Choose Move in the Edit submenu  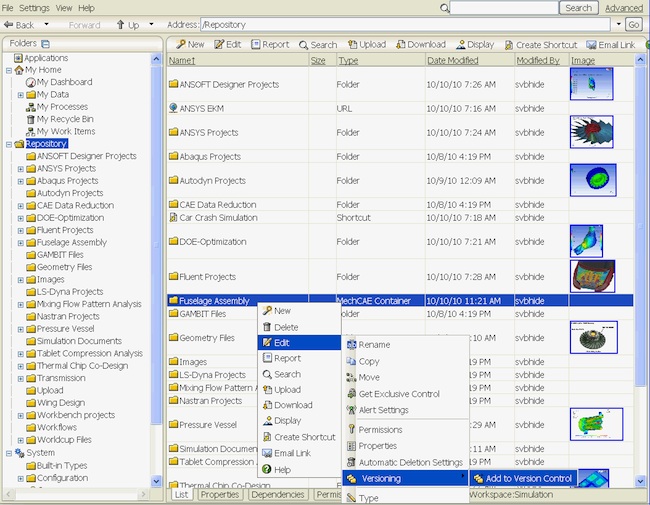click(363, 377)
